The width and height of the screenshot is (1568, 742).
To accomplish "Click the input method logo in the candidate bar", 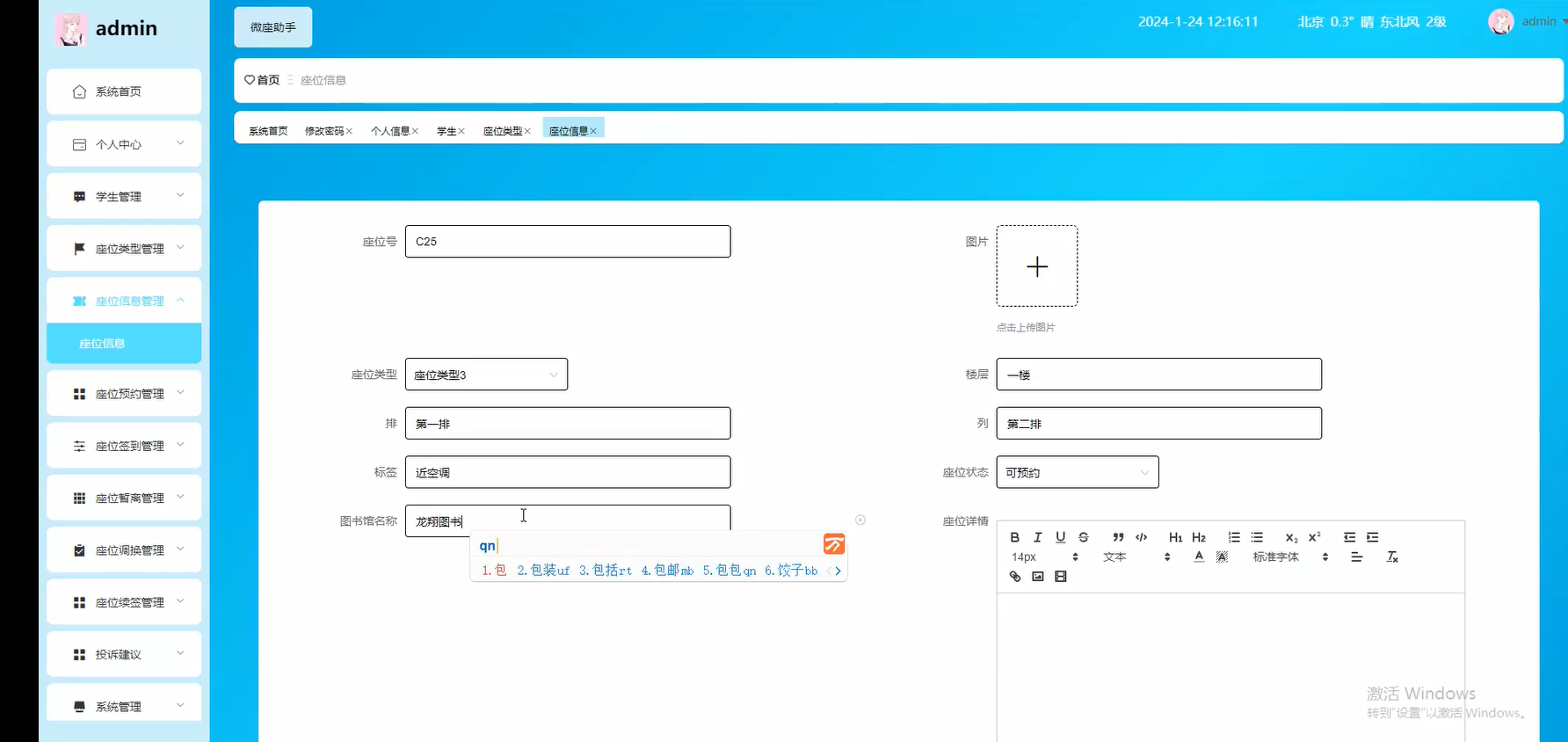I will 834,544.
